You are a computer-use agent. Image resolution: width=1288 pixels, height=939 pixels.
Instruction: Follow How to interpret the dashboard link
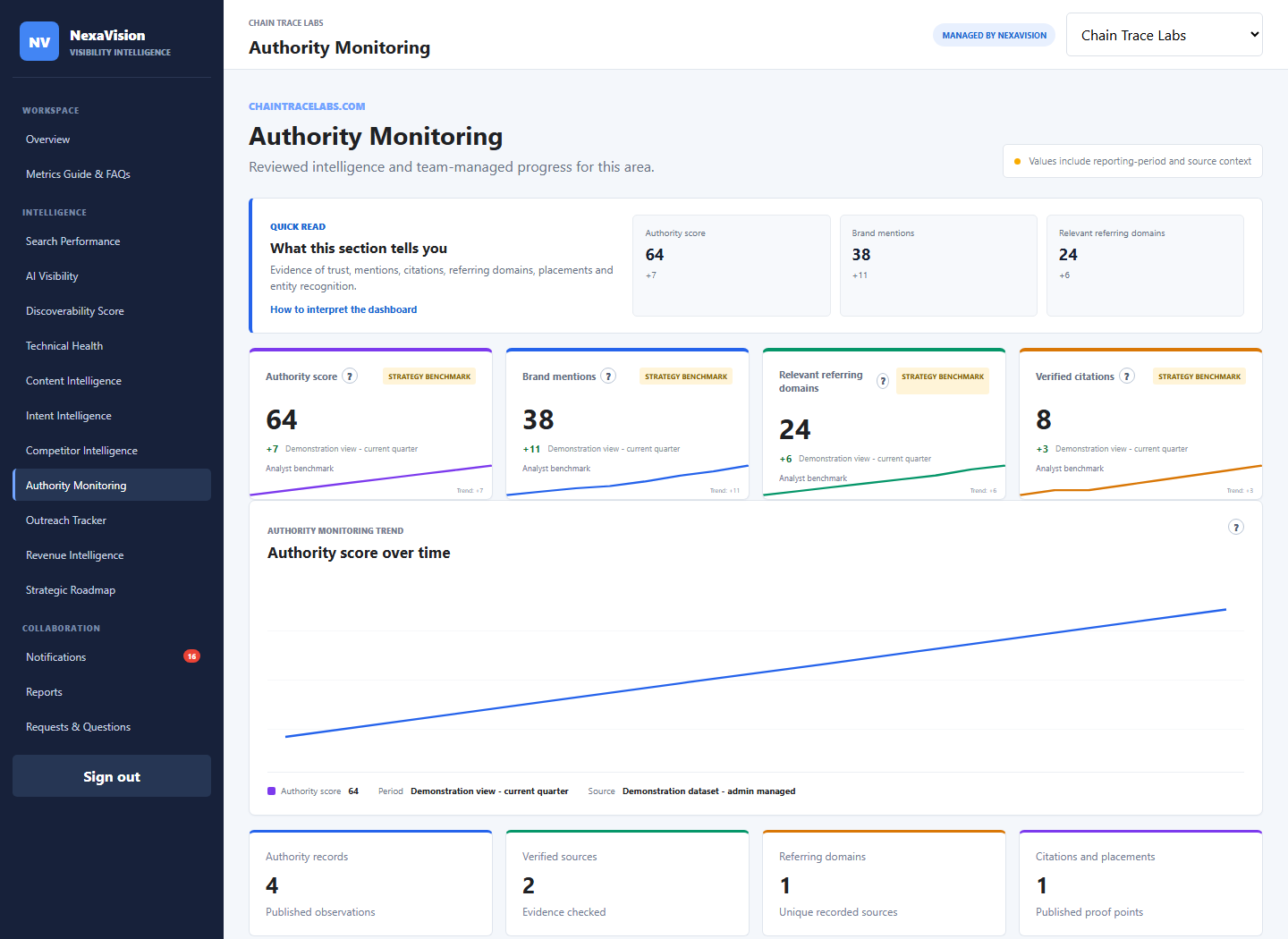(343, 309)
